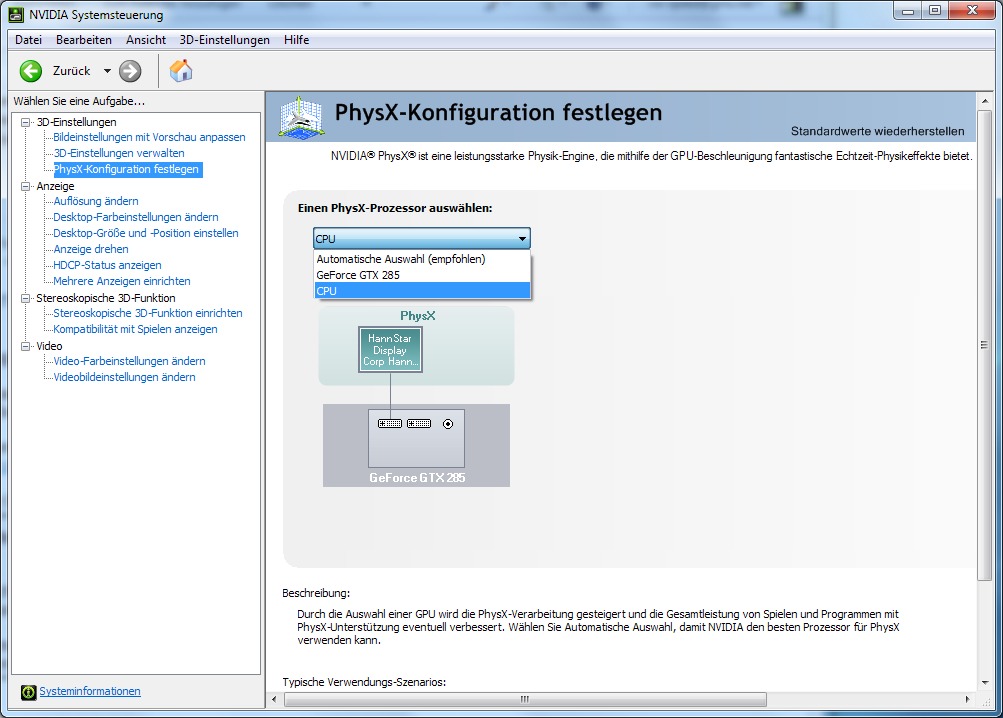Open the Bearbeiten menu

[84, 40]
